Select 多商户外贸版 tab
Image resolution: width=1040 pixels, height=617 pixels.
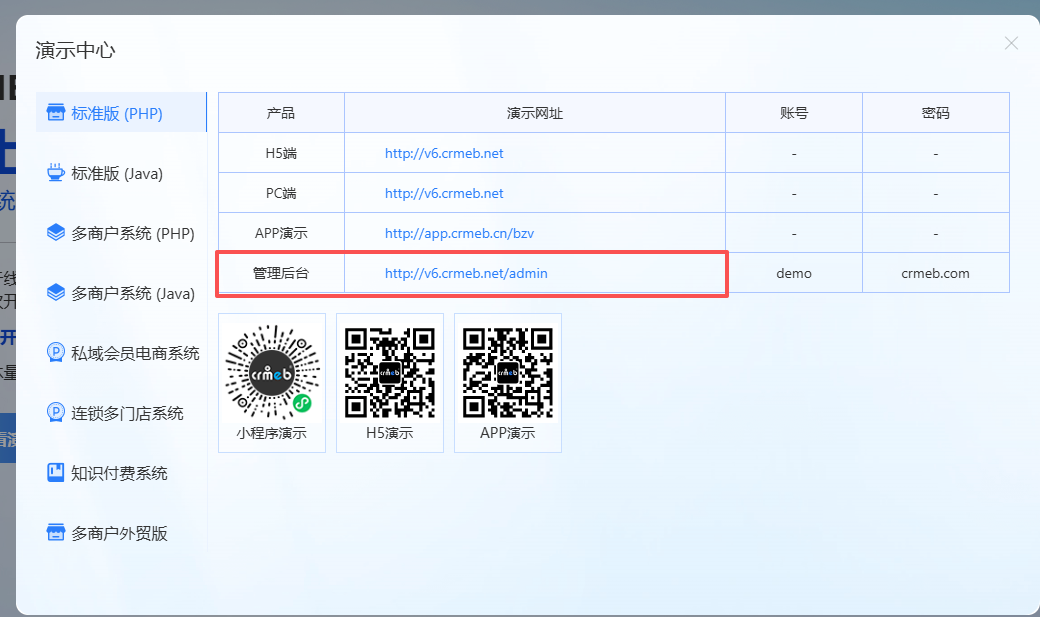click(x=121, y=533)
